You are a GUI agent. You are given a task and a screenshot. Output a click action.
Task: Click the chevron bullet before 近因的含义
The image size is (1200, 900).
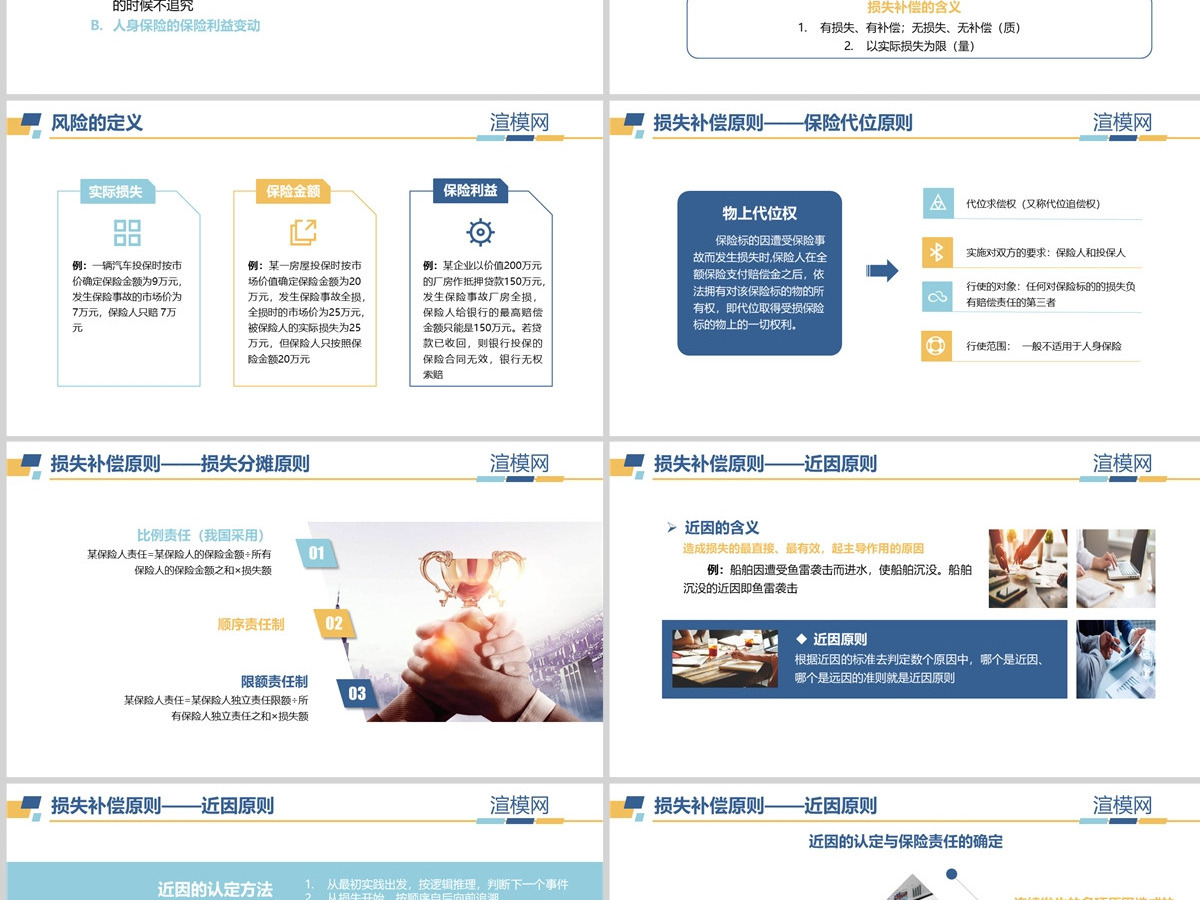[x=672, y=527]
